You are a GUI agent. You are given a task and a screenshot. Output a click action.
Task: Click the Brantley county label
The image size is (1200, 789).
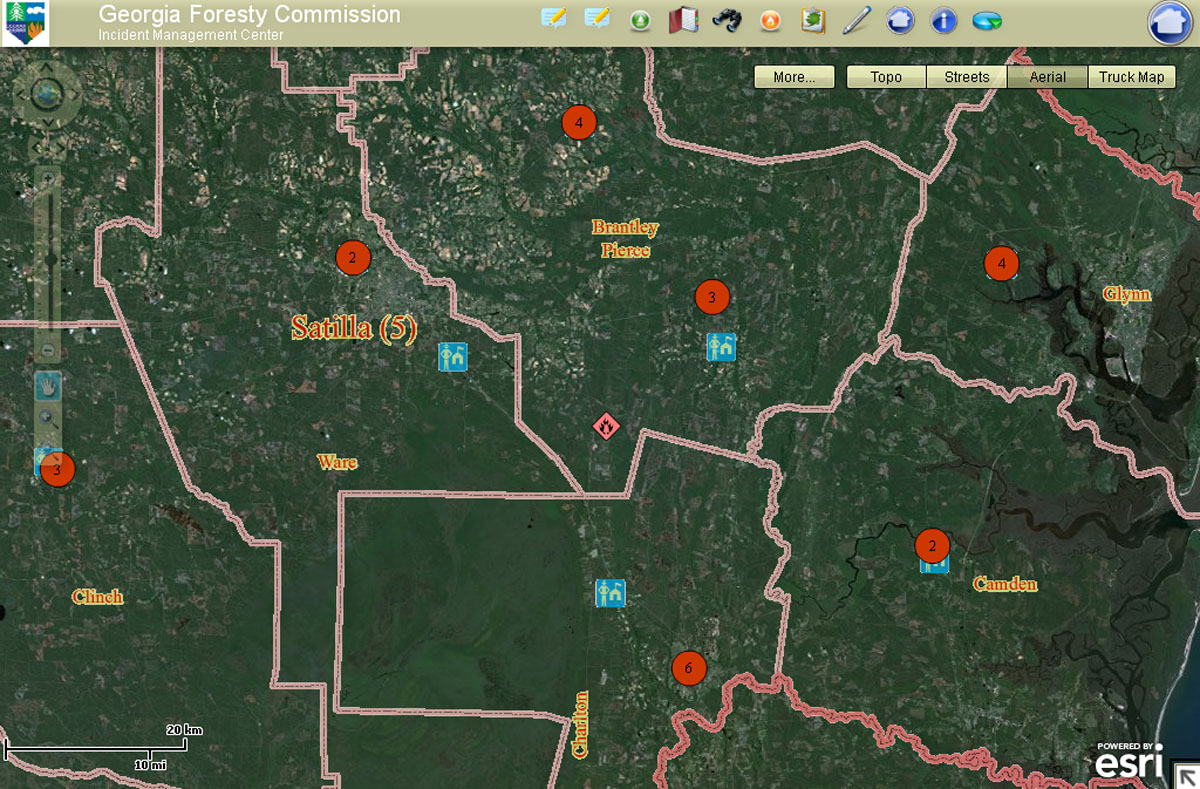[625, 228]
